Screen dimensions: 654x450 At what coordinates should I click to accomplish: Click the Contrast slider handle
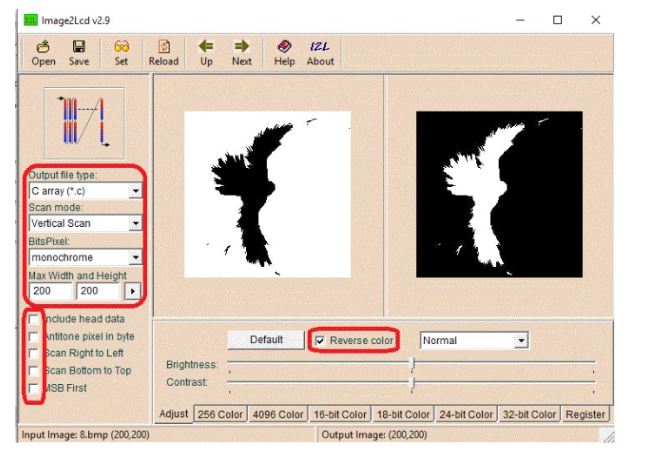(x=412, y=382)
